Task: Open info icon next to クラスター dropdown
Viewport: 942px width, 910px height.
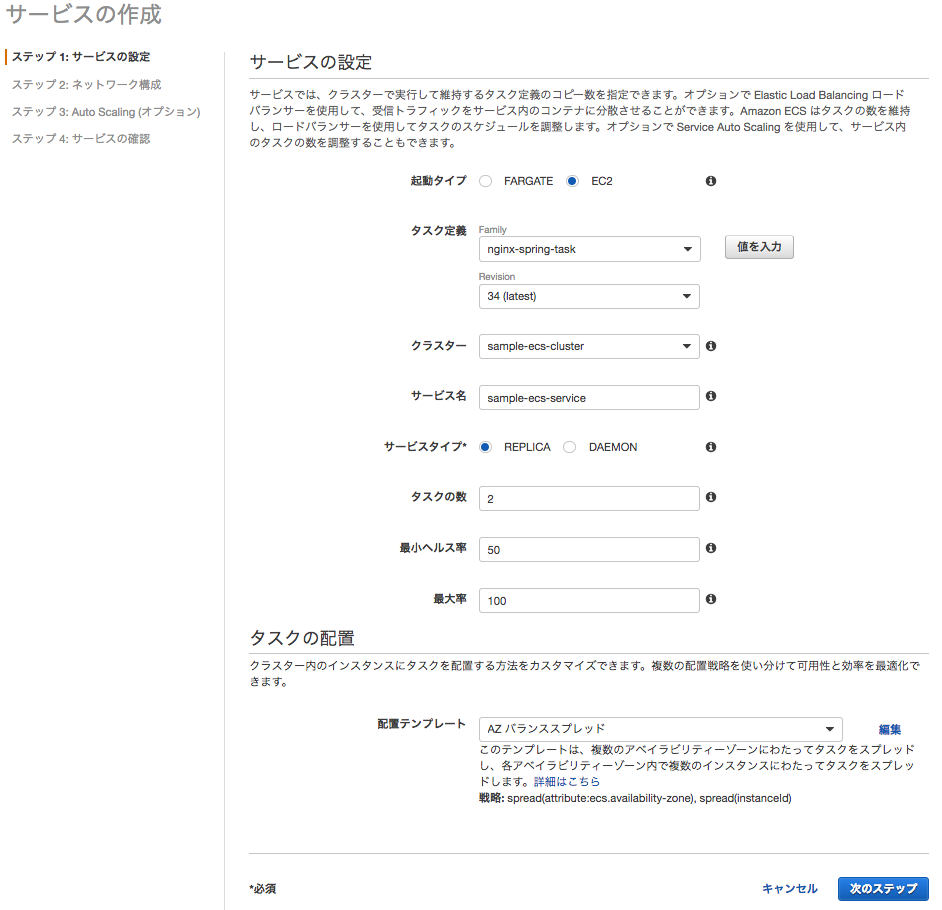Action: click(711, 346)
